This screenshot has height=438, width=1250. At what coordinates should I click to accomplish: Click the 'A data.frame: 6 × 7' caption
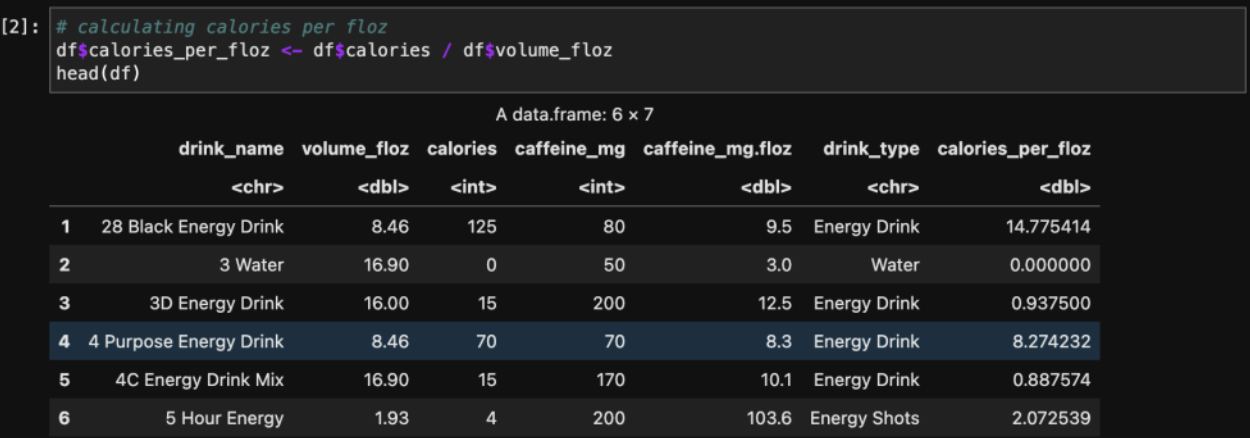click(574, 115)
